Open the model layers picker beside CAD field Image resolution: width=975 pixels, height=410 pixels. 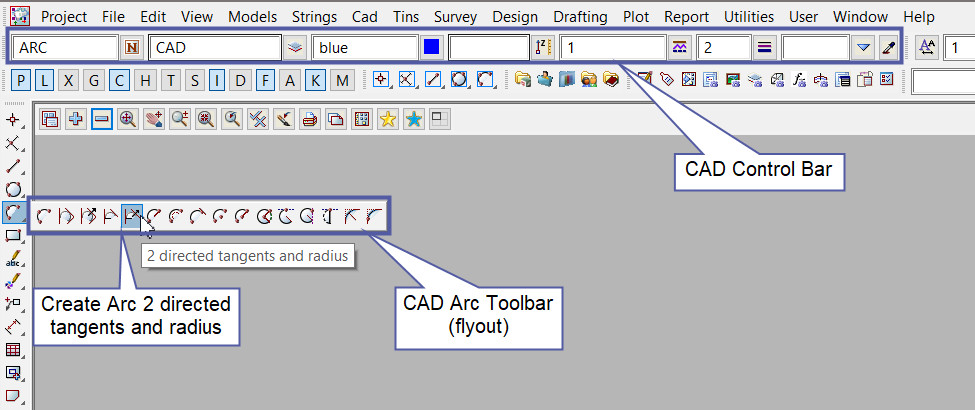pos(295,47)
